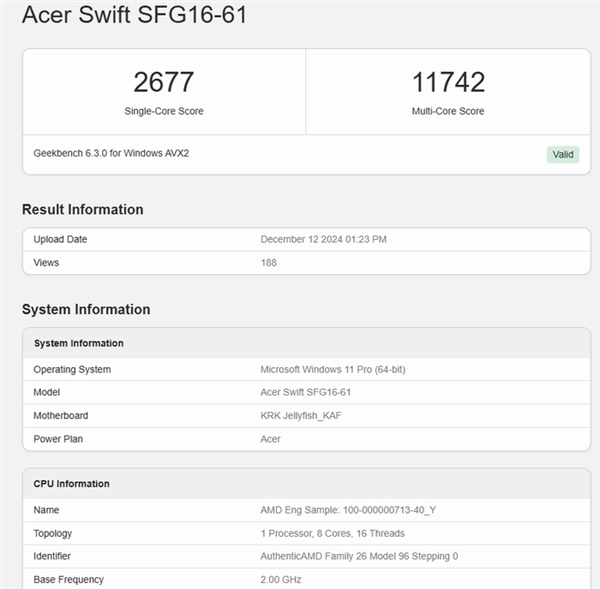
Task: Click the Power Plan value Acer
Action: (271, 438)
